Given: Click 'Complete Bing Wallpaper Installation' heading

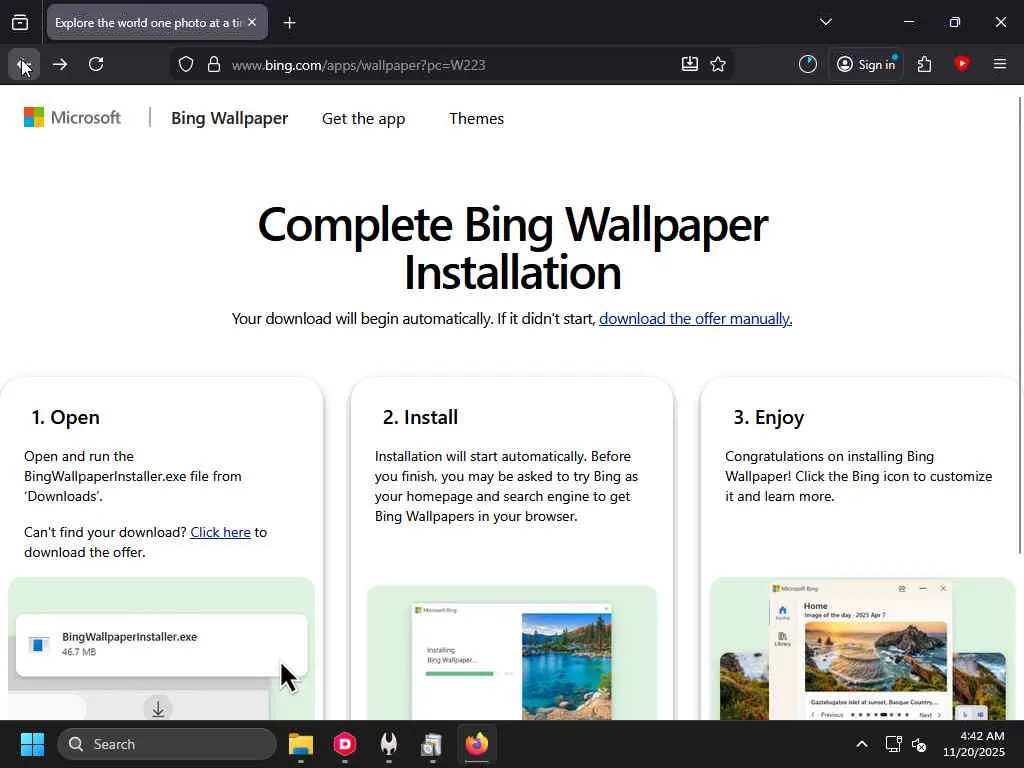Looking at the screenshot, I should point(513,248).
